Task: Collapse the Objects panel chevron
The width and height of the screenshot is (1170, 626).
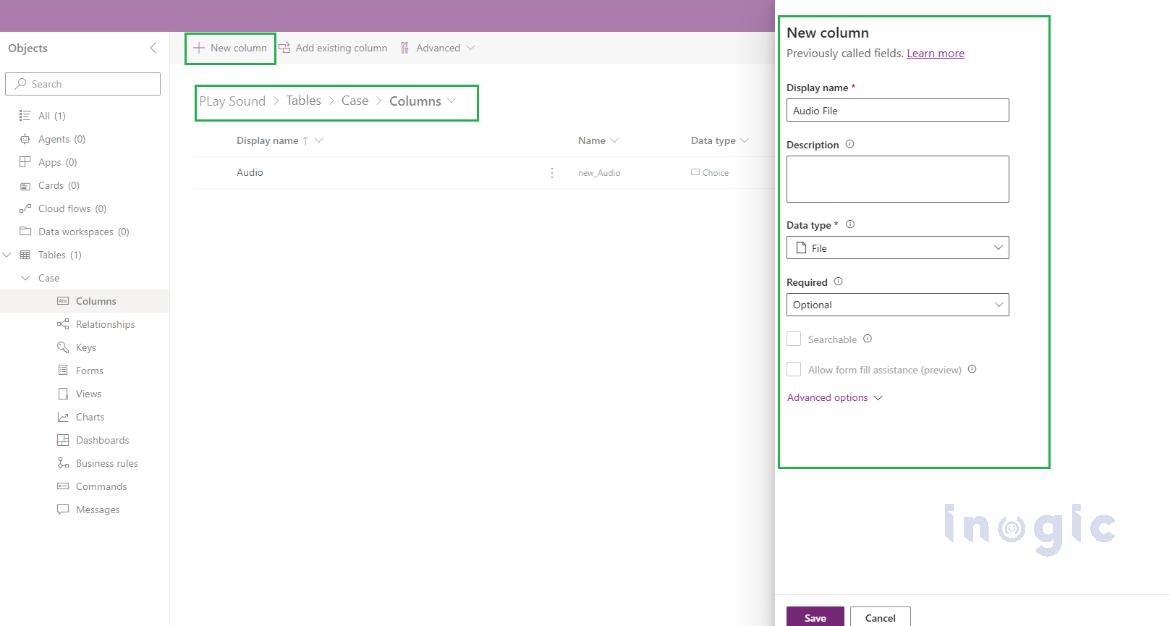Action: pyautogui.click(x=153, y=48)
